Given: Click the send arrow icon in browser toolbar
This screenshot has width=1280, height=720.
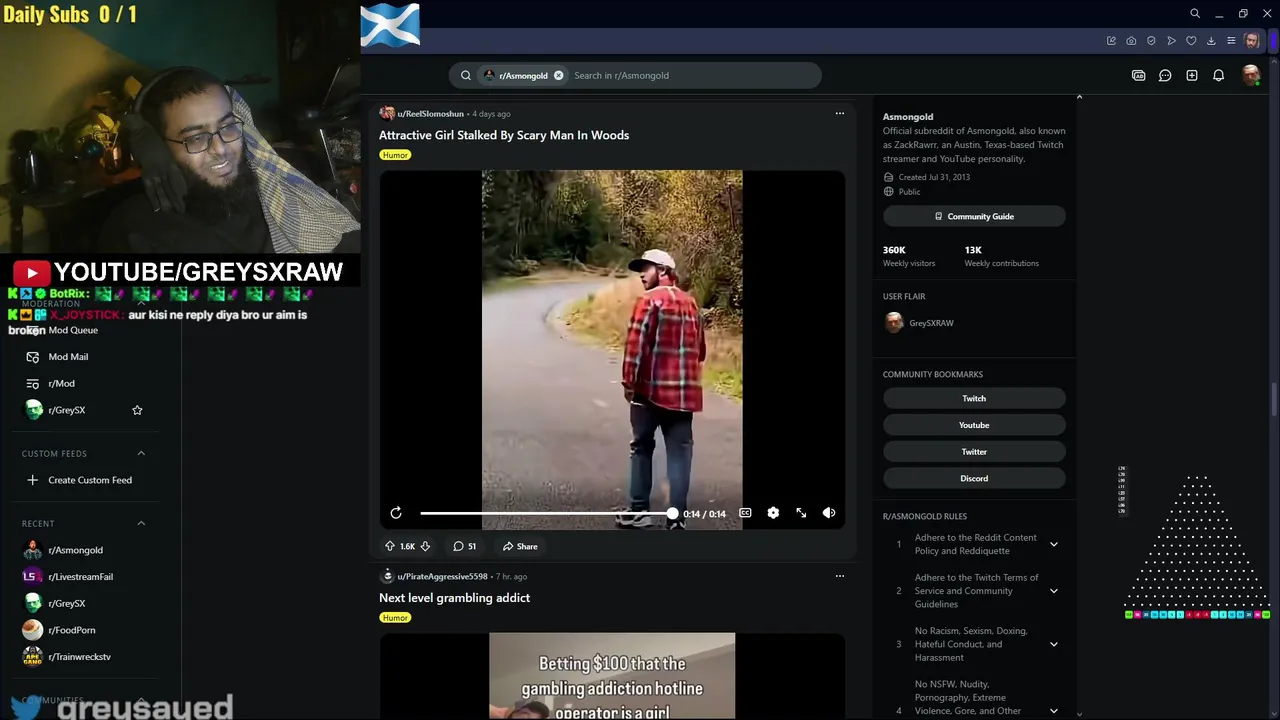Looking at the screenshot, I should point(1171,41).
